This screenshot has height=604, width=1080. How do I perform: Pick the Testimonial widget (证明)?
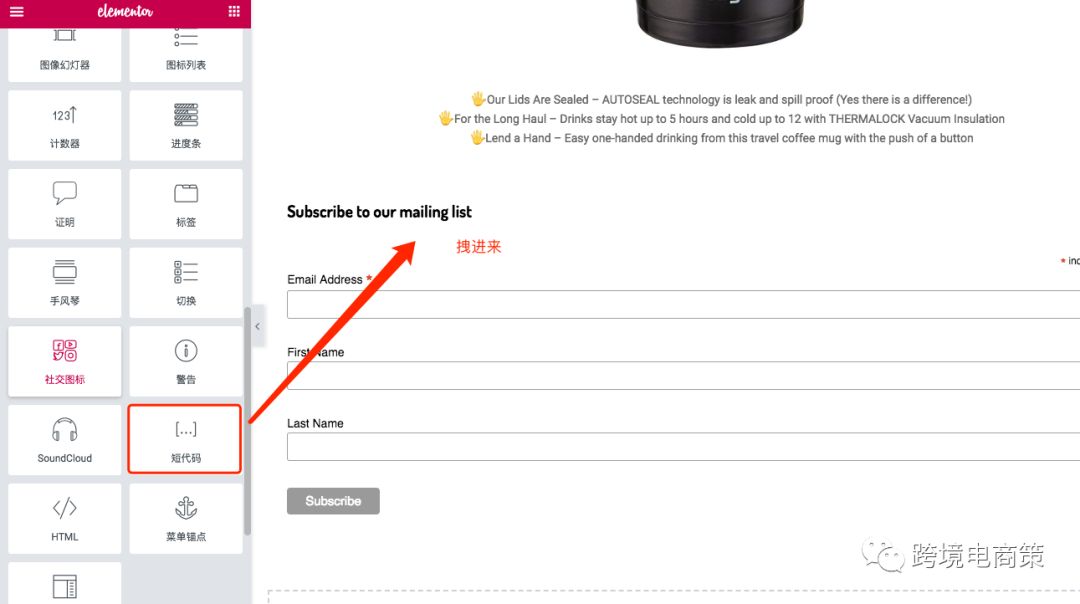tap(65, 204)
